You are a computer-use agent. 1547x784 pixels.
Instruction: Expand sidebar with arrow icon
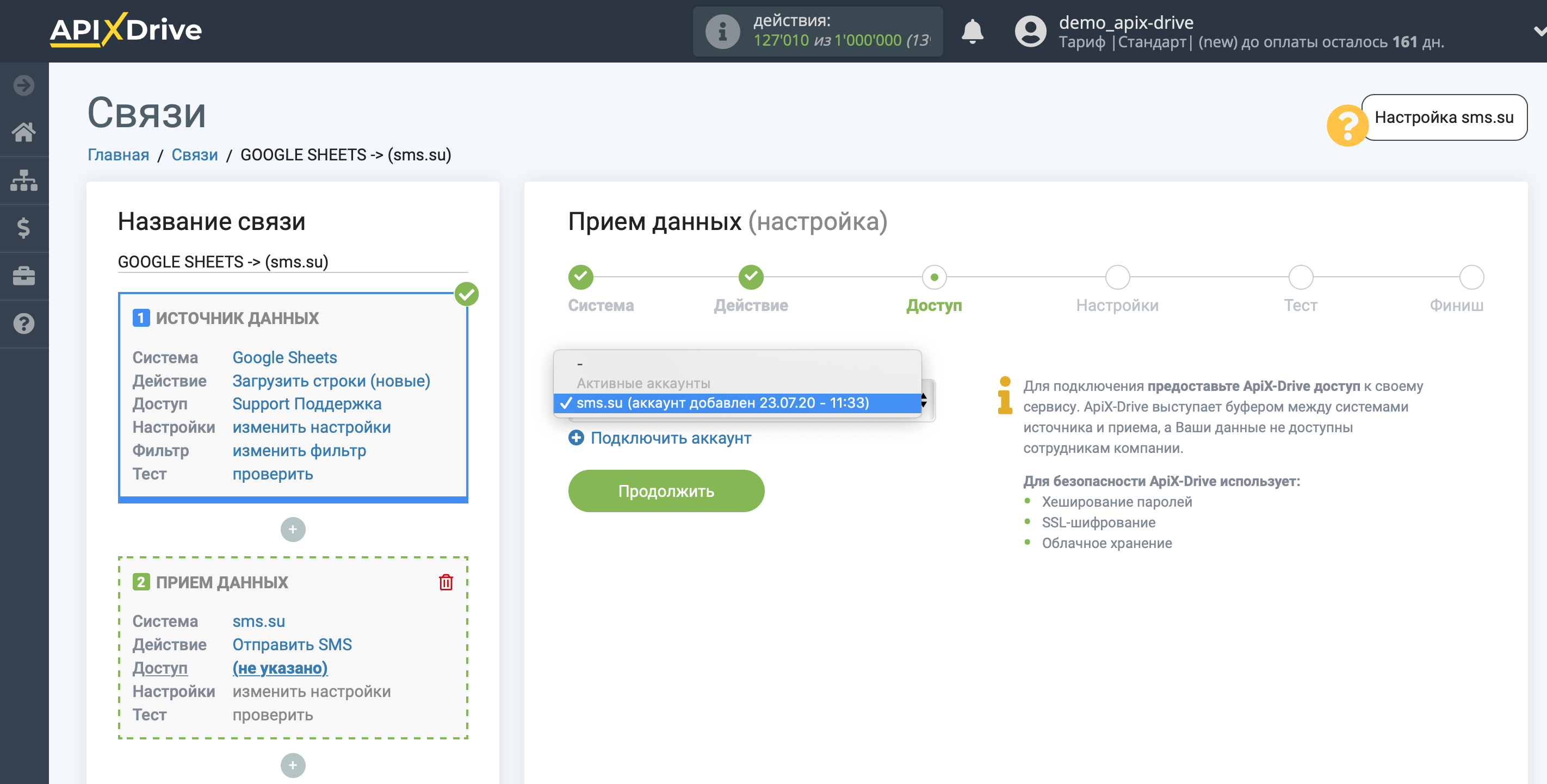pyautogui.click(x=24, y=85)
